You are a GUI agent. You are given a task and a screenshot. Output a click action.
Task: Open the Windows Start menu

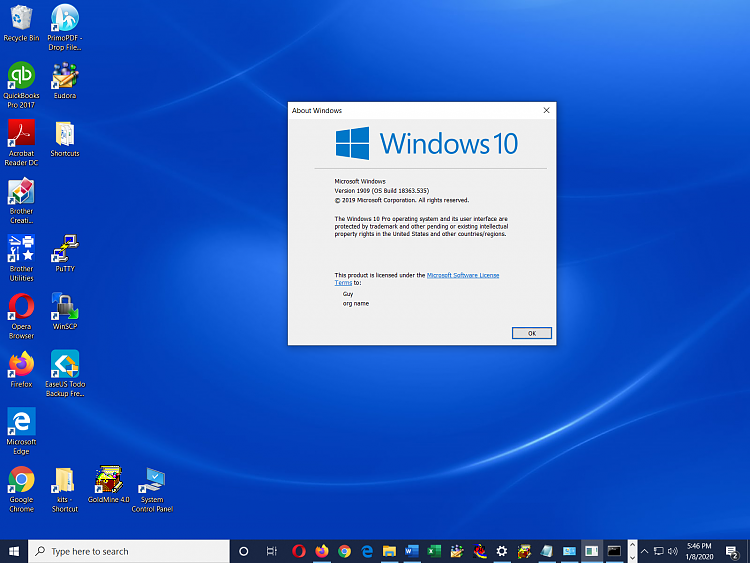[x=14, y=552]
